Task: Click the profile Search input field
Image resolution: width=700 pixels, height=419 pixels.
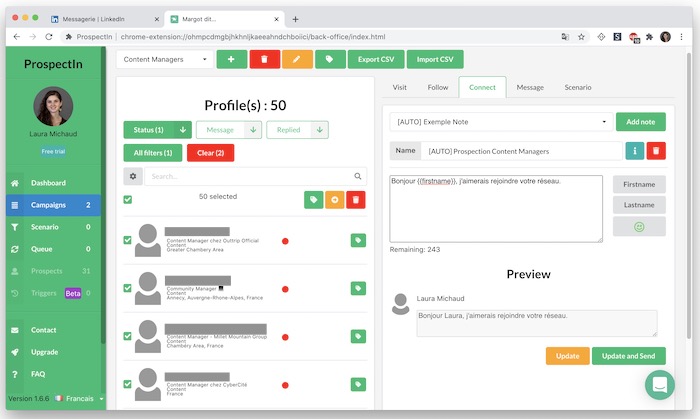Action: pyautogui.click(x=256, y=176)
